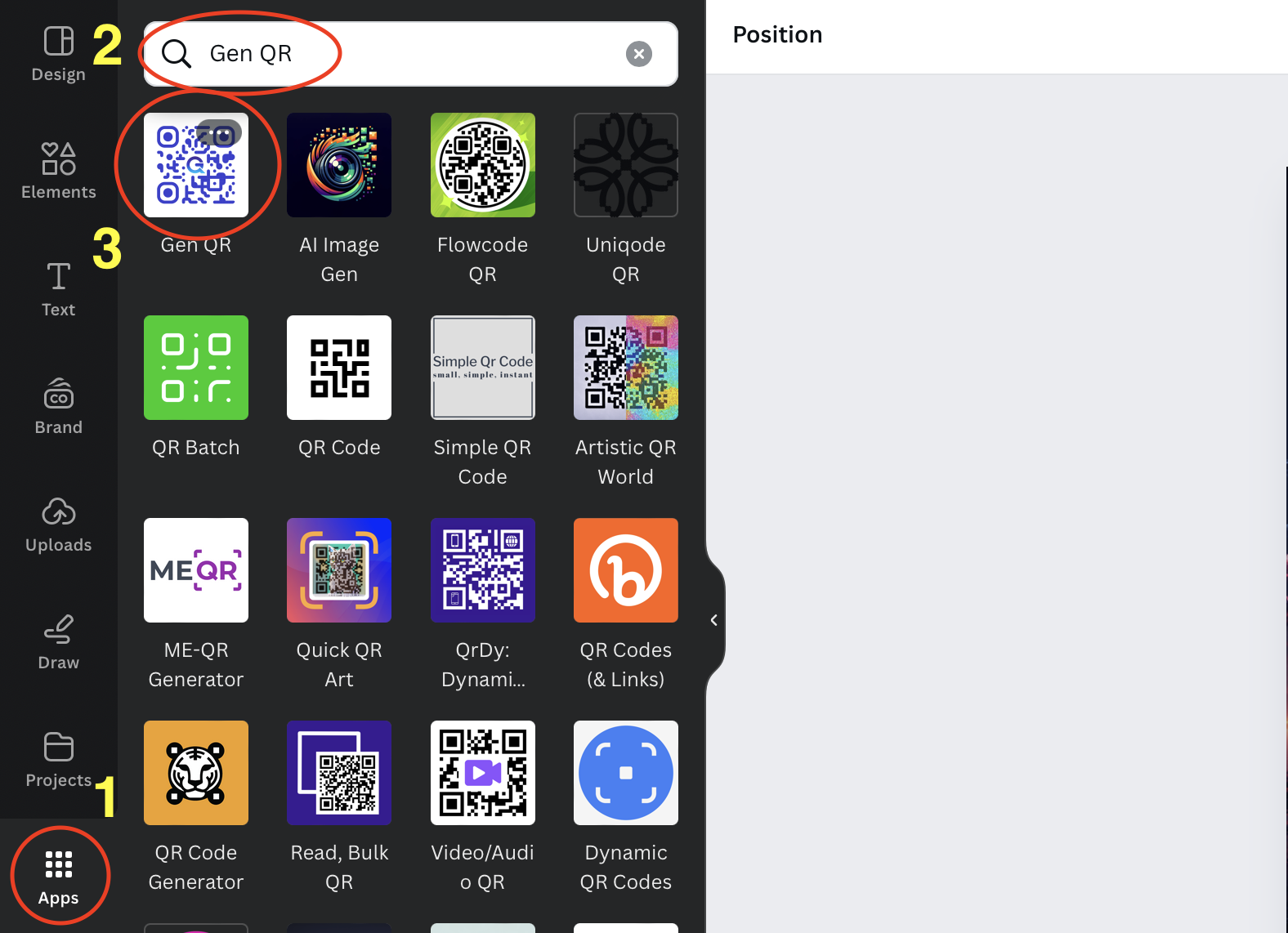Viewport: 1288px width, 933px height.
Task: Collapse the side panel with arrow
Action: (x=713, y=620)
